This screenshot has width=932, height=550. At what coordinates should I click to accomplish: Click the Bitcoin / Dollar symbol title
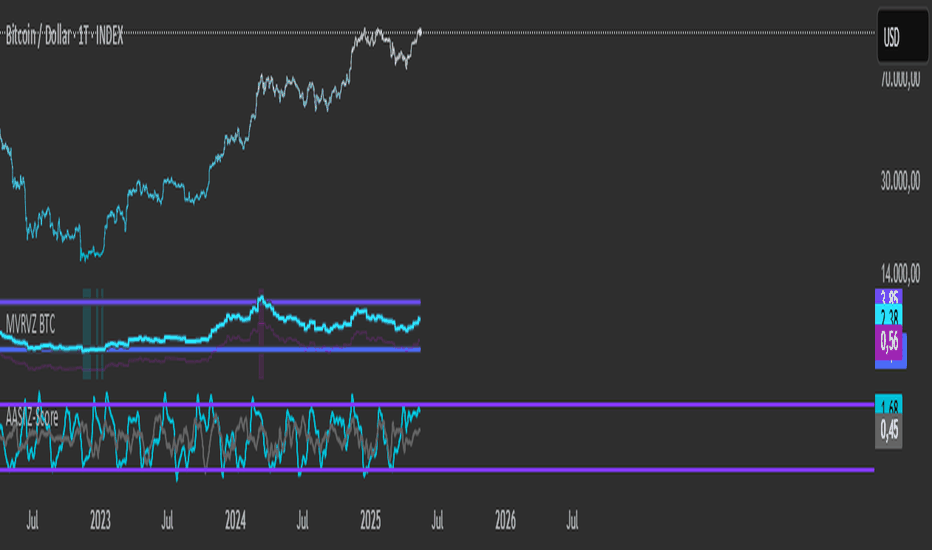point(64,37)
